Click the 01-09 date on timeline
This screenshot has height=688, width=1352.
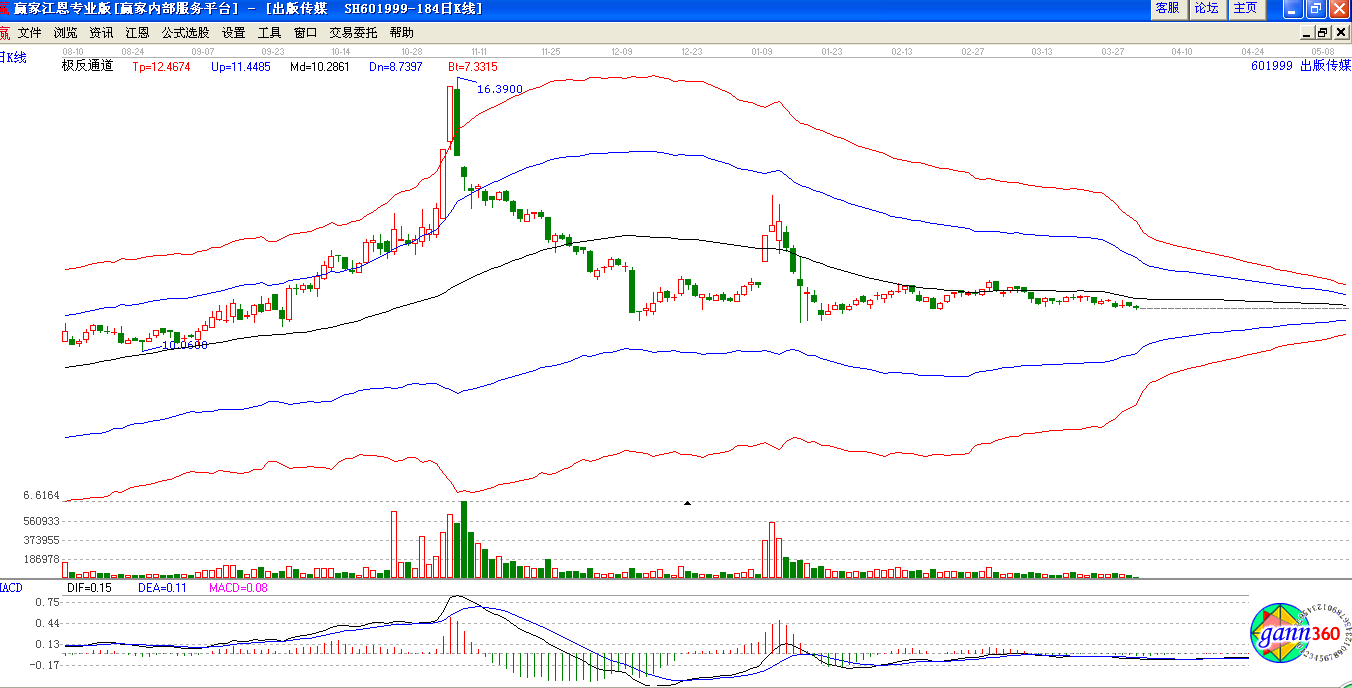pyautogui.click(x=762, y=50)
